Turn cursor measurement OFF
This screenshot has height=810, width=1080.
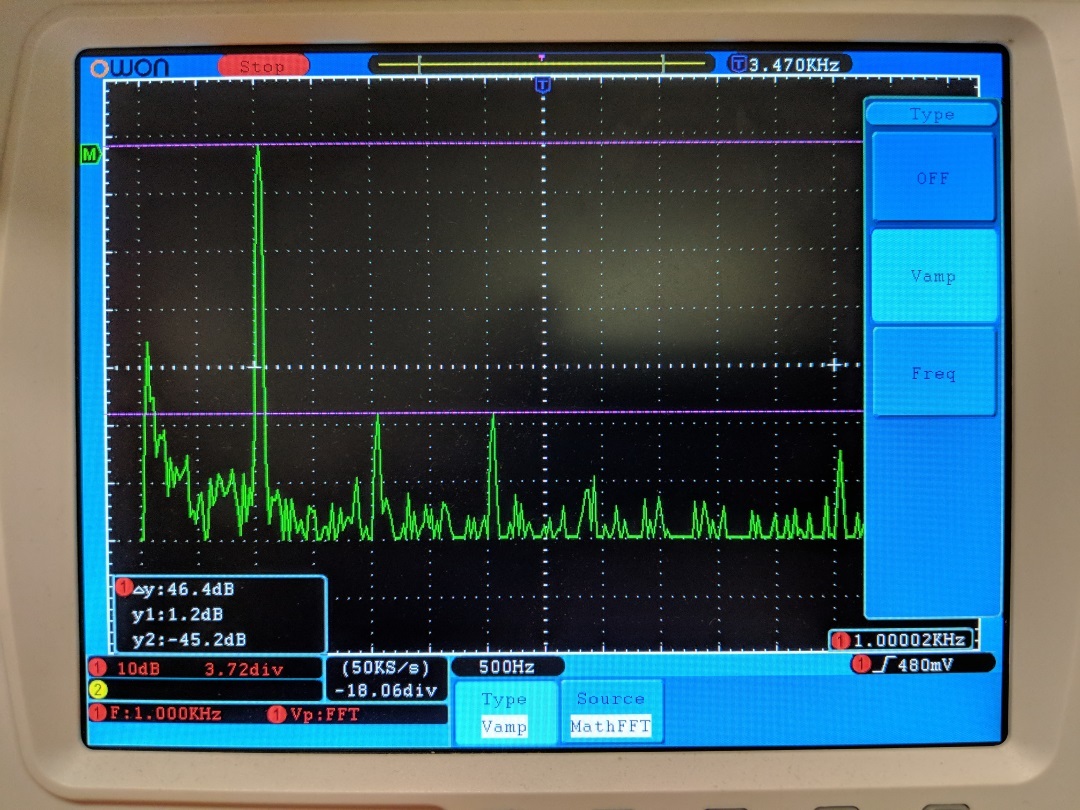pos(932,178)
